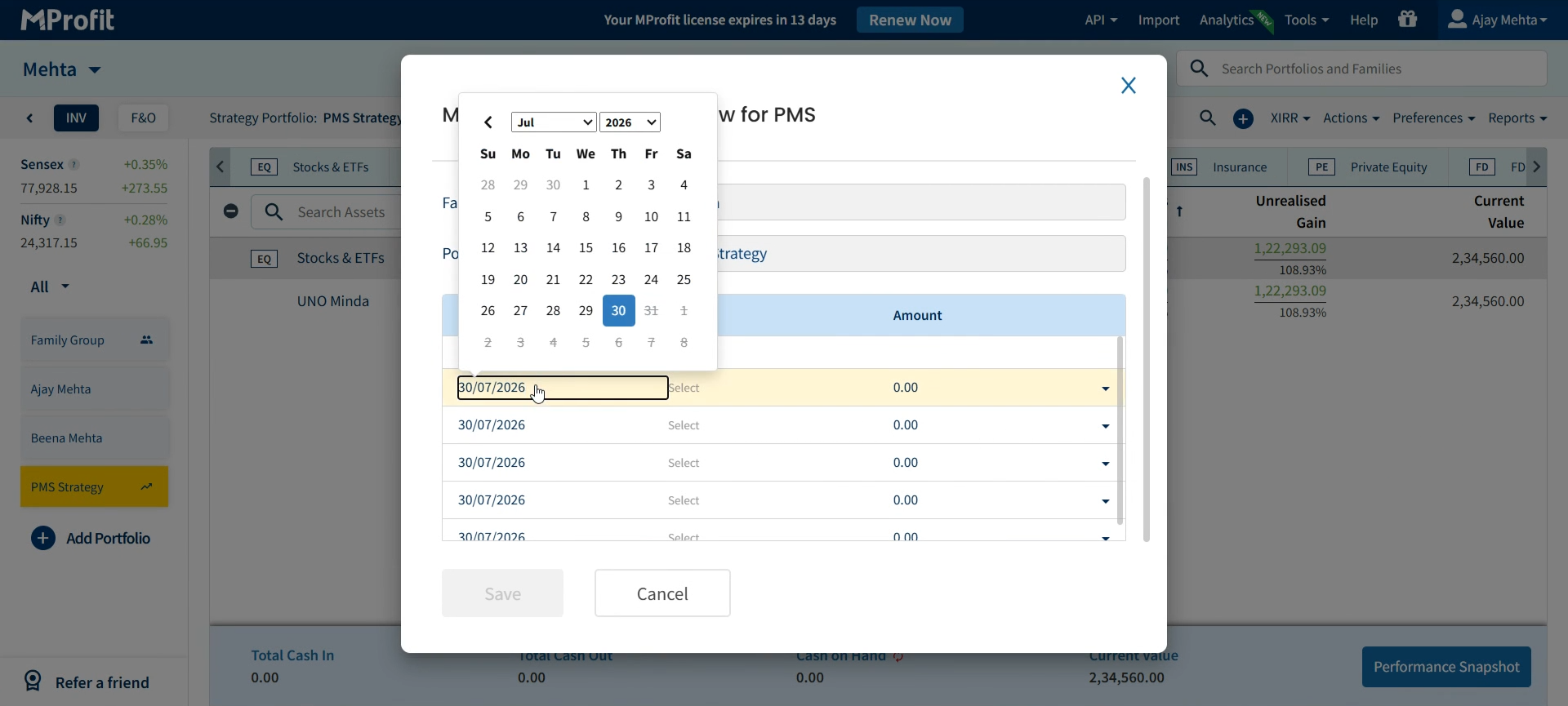Open the Help menu item

1364,20
